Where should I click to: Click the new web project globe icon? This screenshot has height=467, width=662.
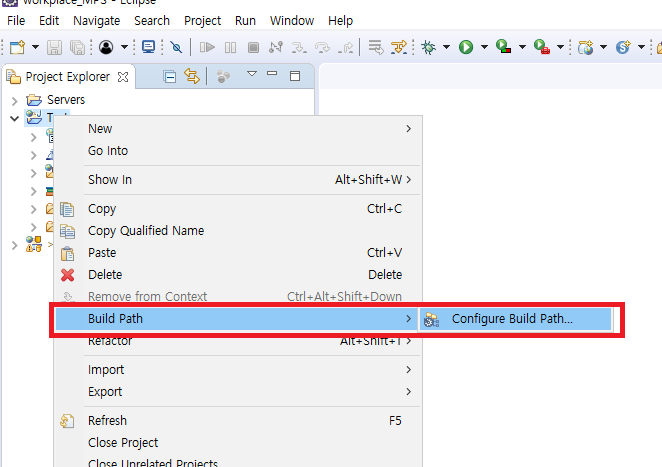586,47
